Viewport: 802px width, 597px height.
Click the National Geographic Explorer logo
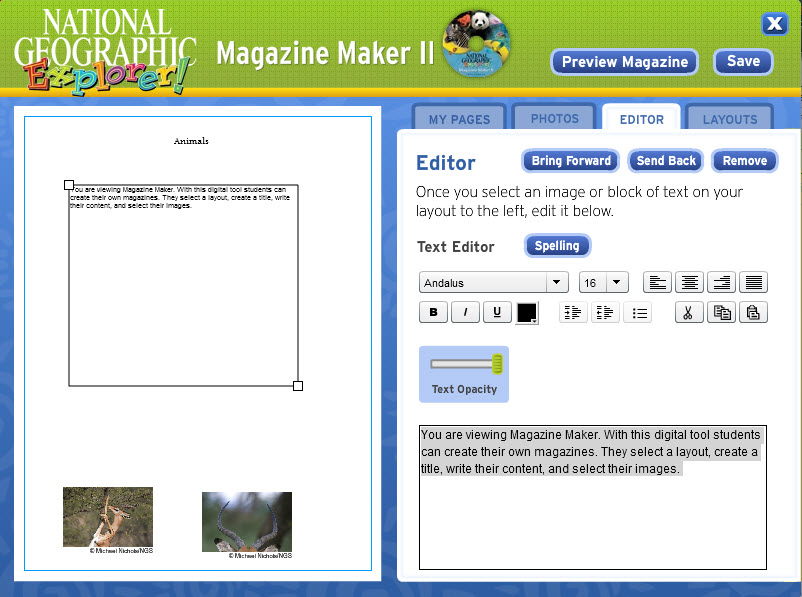pos(105,50)
